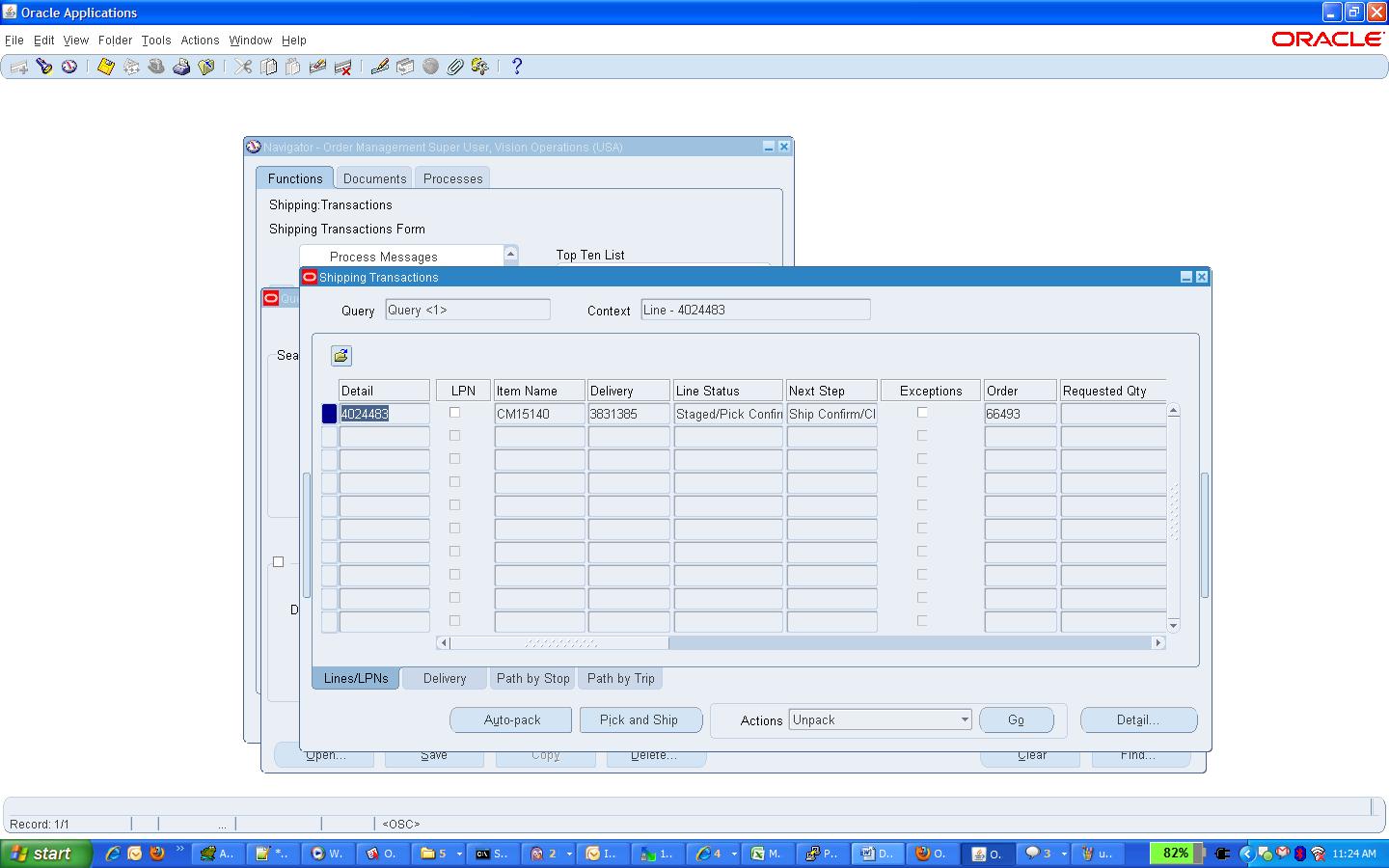Click the Next Step toolbar icon
Viewport: 1389px width, 868px height.
[131, 67]
